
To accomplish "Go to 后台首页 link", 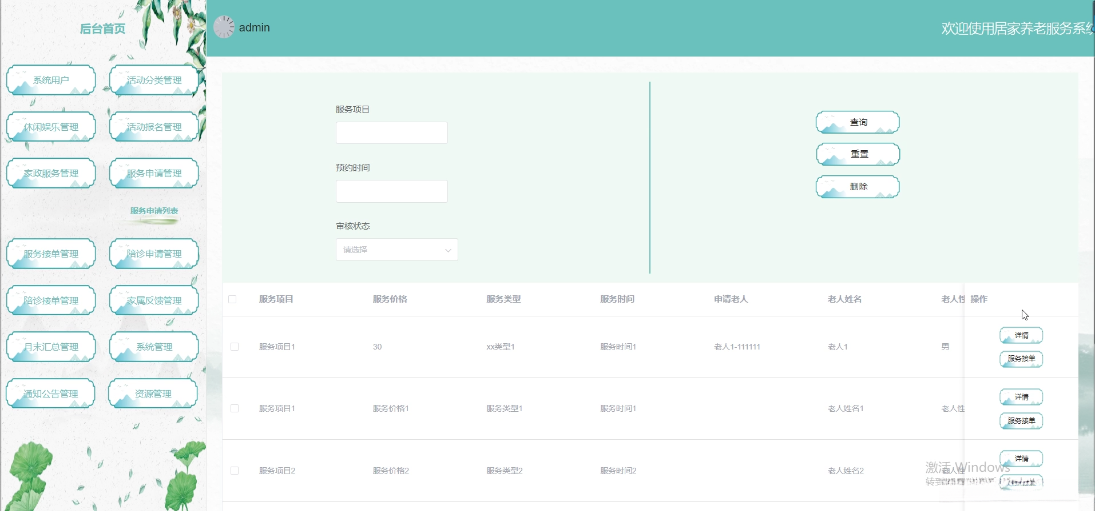I will [x=103, y=29].
